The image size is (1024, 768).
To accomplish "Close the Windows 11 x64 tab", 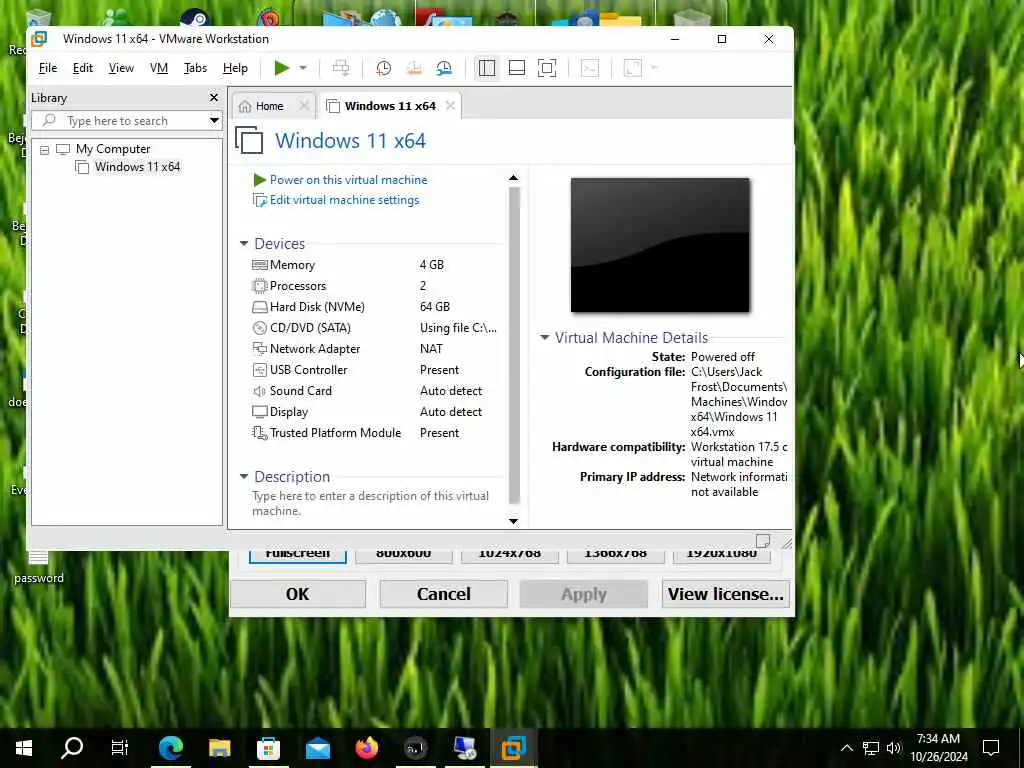I will [x=450, y=105].
